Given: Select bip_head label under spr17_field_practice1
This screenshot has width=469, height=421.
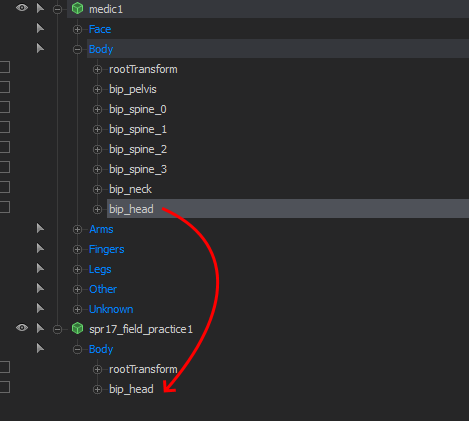Looking at the screenshot, I should point(131,390).
